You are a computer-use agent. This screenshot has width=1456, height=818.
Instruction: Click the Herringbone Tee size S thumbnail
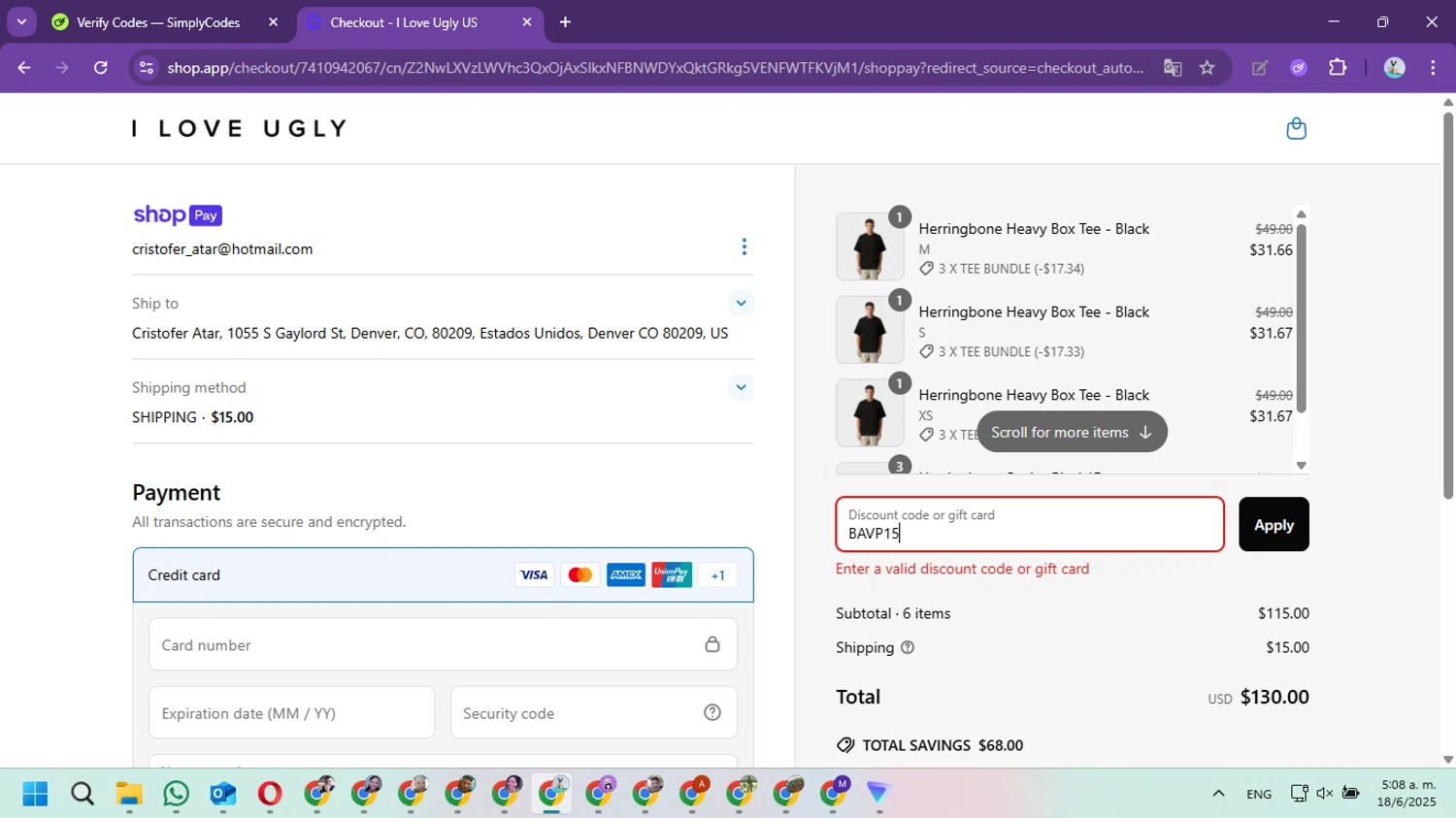(x=870, y=330)
